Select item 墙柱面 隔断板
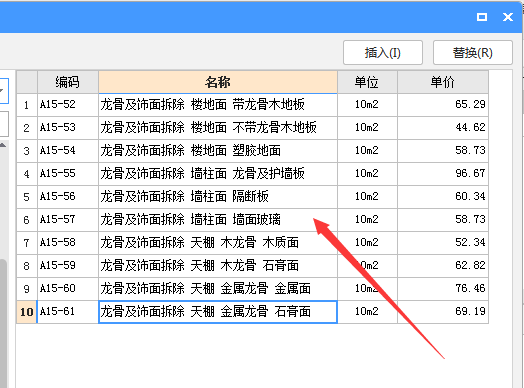Image resolution: width=524 pixels, height=388 pixels. [x=218, y=197]
